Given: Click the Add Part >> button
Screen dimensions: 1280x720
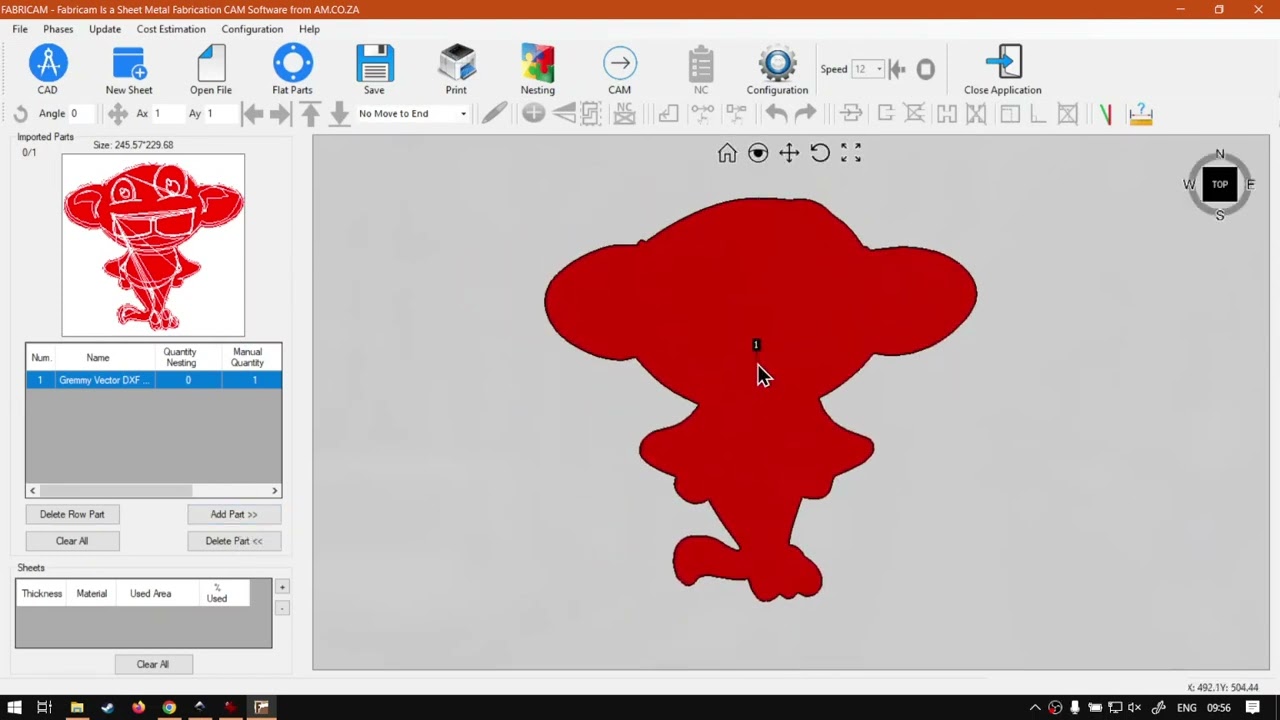Looking at the screenshot, I should 234,514.
